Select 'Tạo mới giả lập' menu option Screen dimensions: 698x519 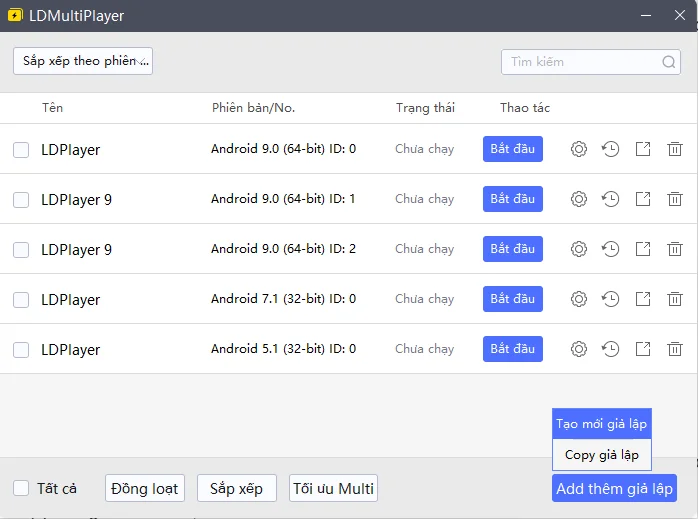602,424
